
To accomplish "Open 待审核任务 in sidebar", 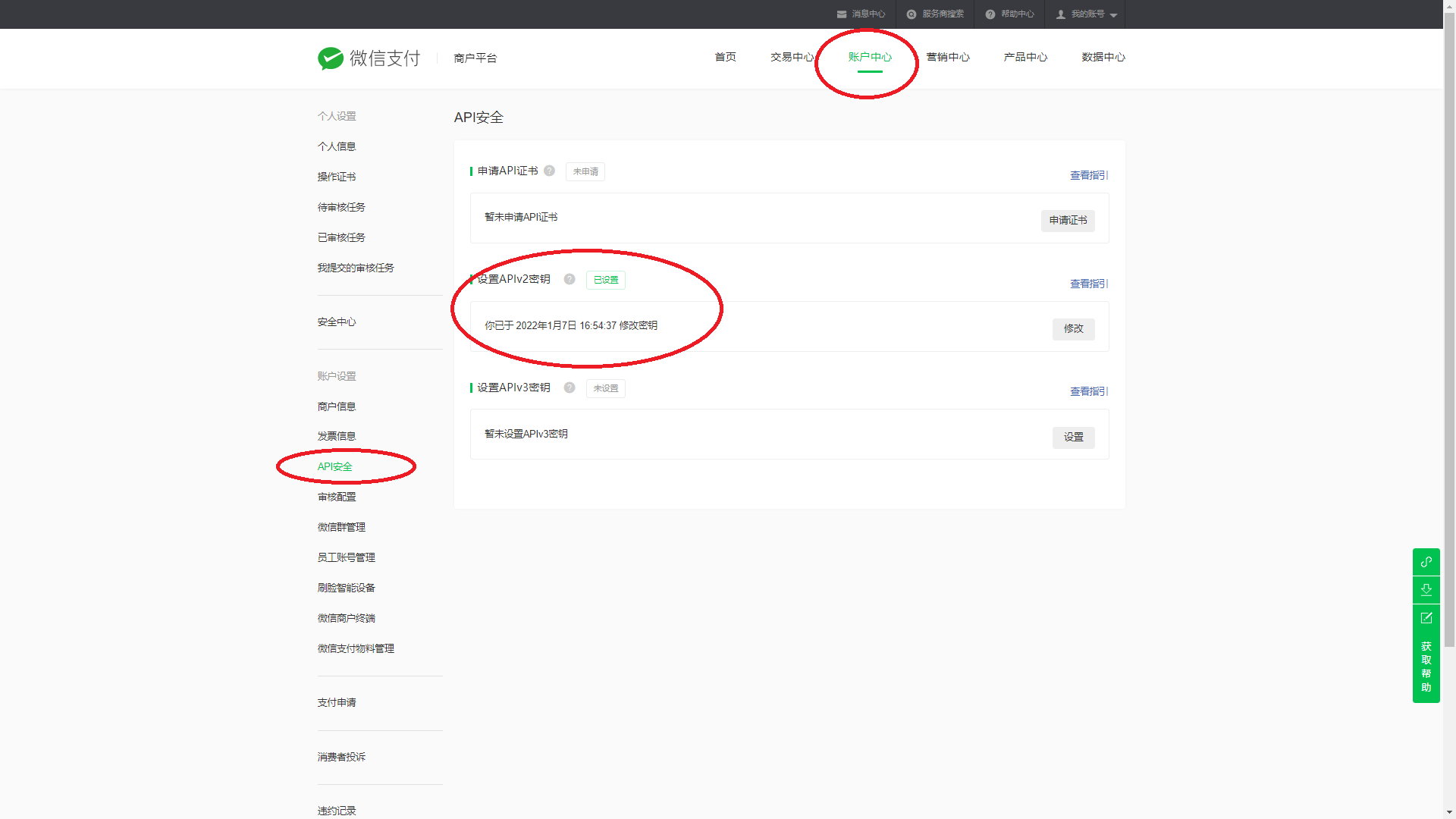I will pyautogui.click(x=341, y=207).
